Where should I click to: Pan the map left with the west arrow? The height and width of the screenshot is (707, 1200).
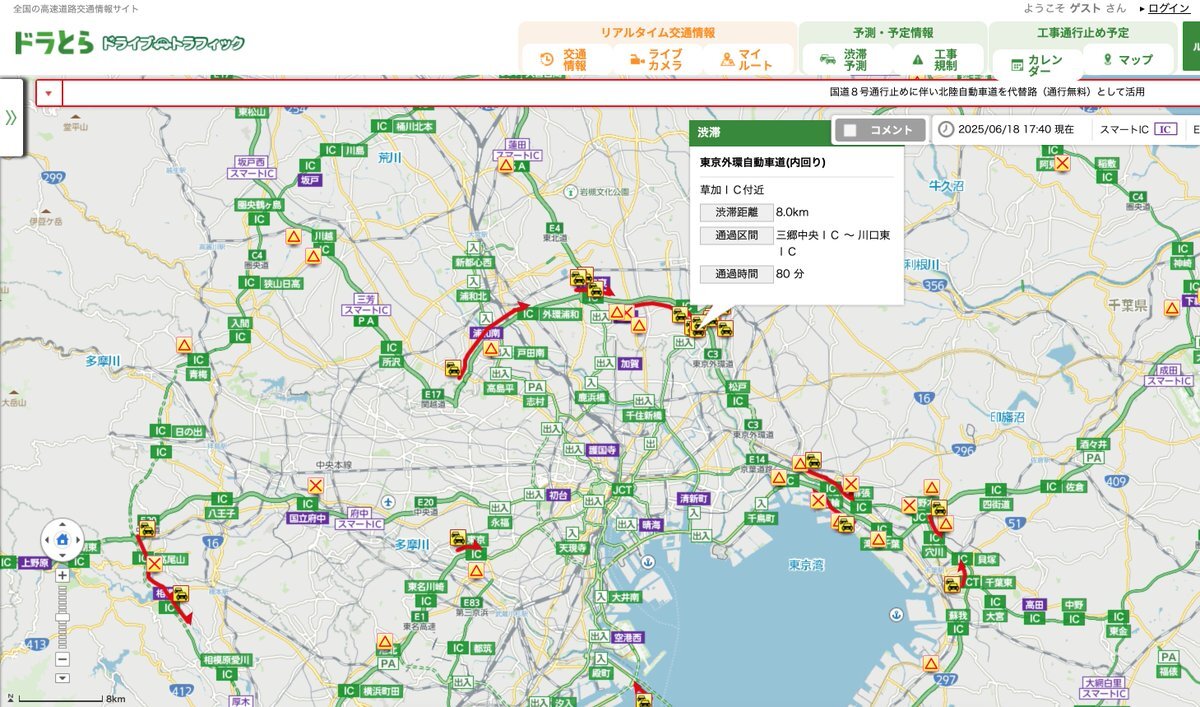(x=47, y=540)
